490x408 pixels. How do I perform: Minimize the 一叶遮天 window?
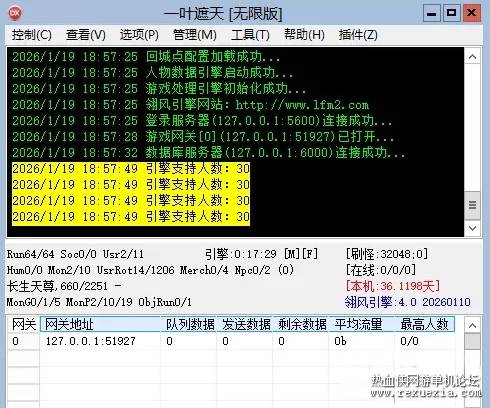point(432,13)
